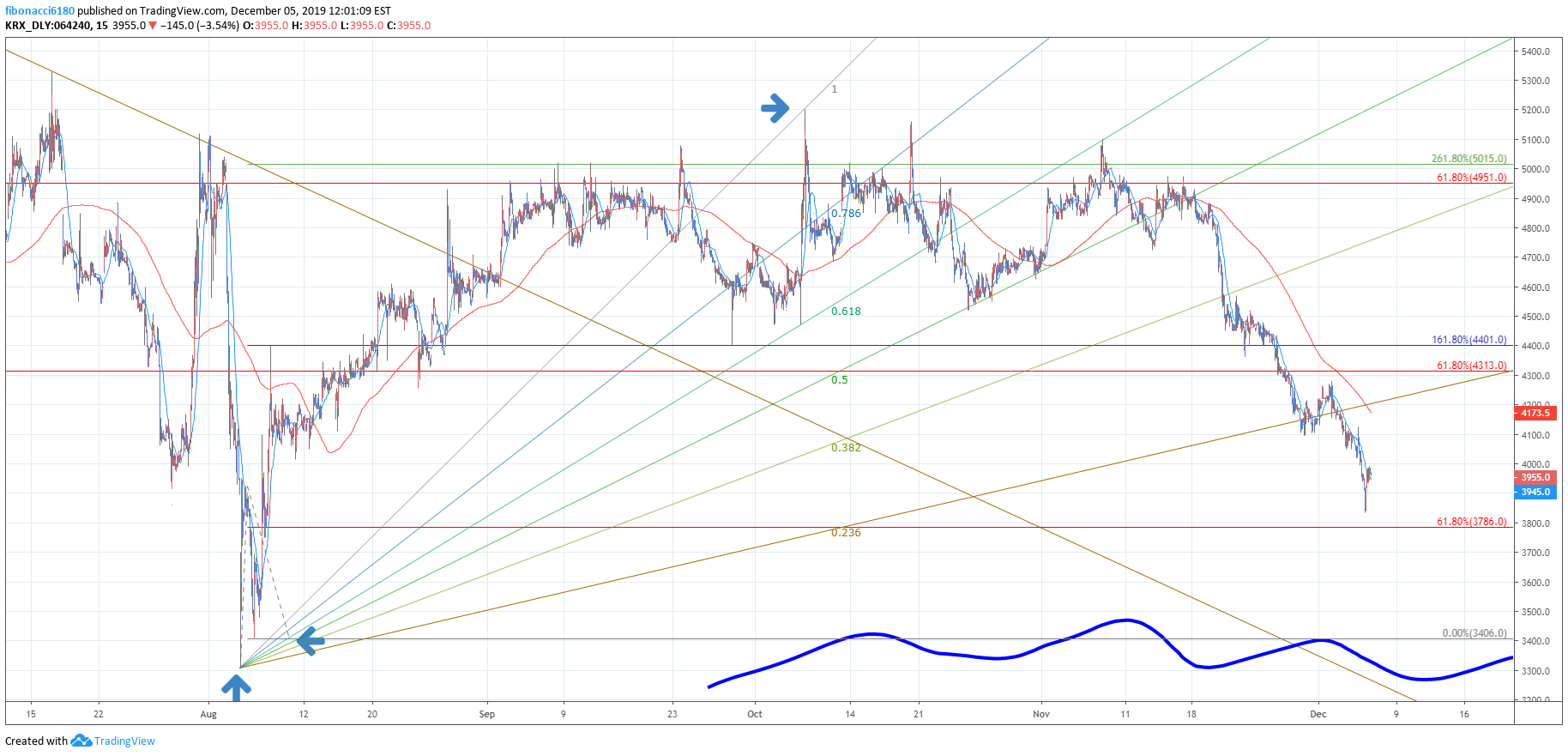
Task: Open the fibonacci6180 author profile link
Action: [39, 11]
